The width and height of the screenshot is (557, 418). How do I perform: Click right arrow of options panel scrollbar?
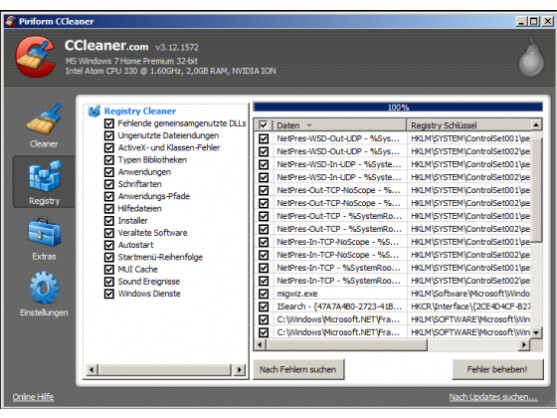pyautogui.click(x=239, y=370)
